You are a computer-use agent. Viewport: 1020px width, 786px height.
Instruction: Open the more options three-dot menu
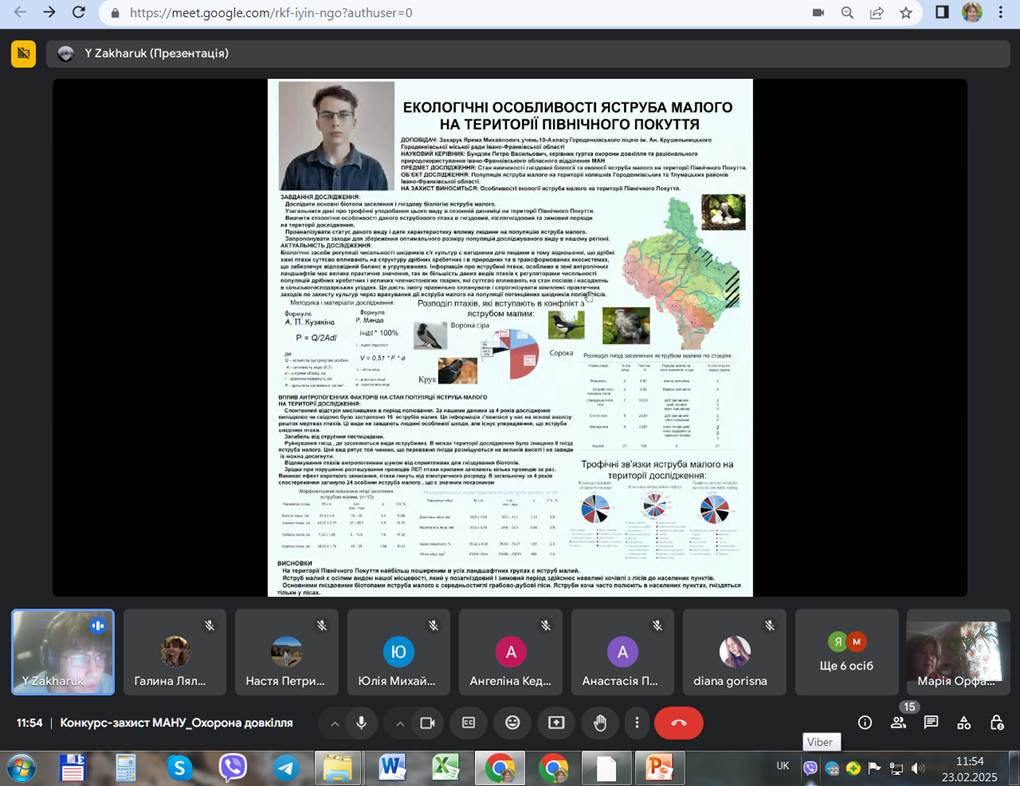637,722
